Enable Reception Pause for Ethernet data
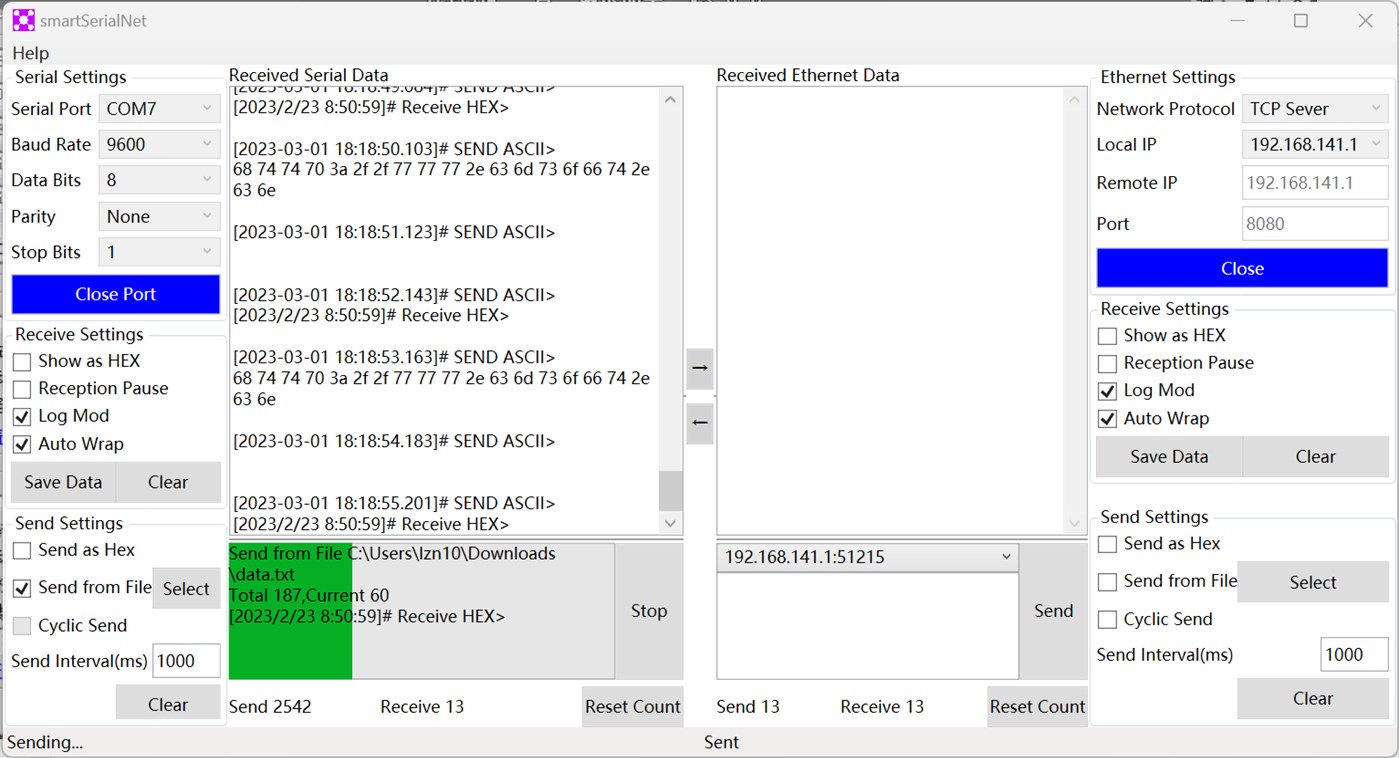This screenshot has height=758, width=1399. (1107, 362)
